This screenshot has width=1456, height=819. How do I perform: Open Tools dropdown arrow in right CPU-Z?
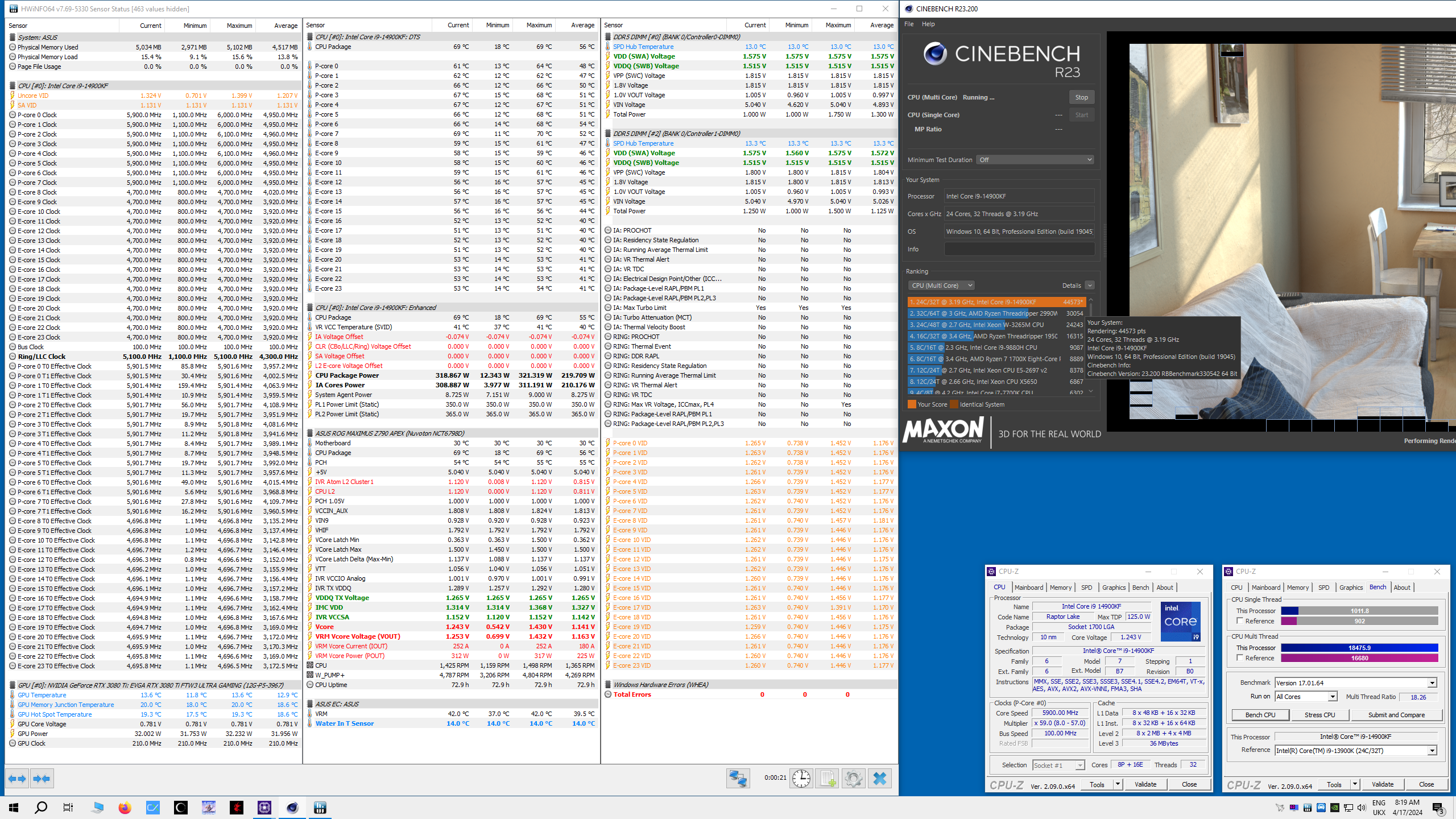(x=1354, y=784)
